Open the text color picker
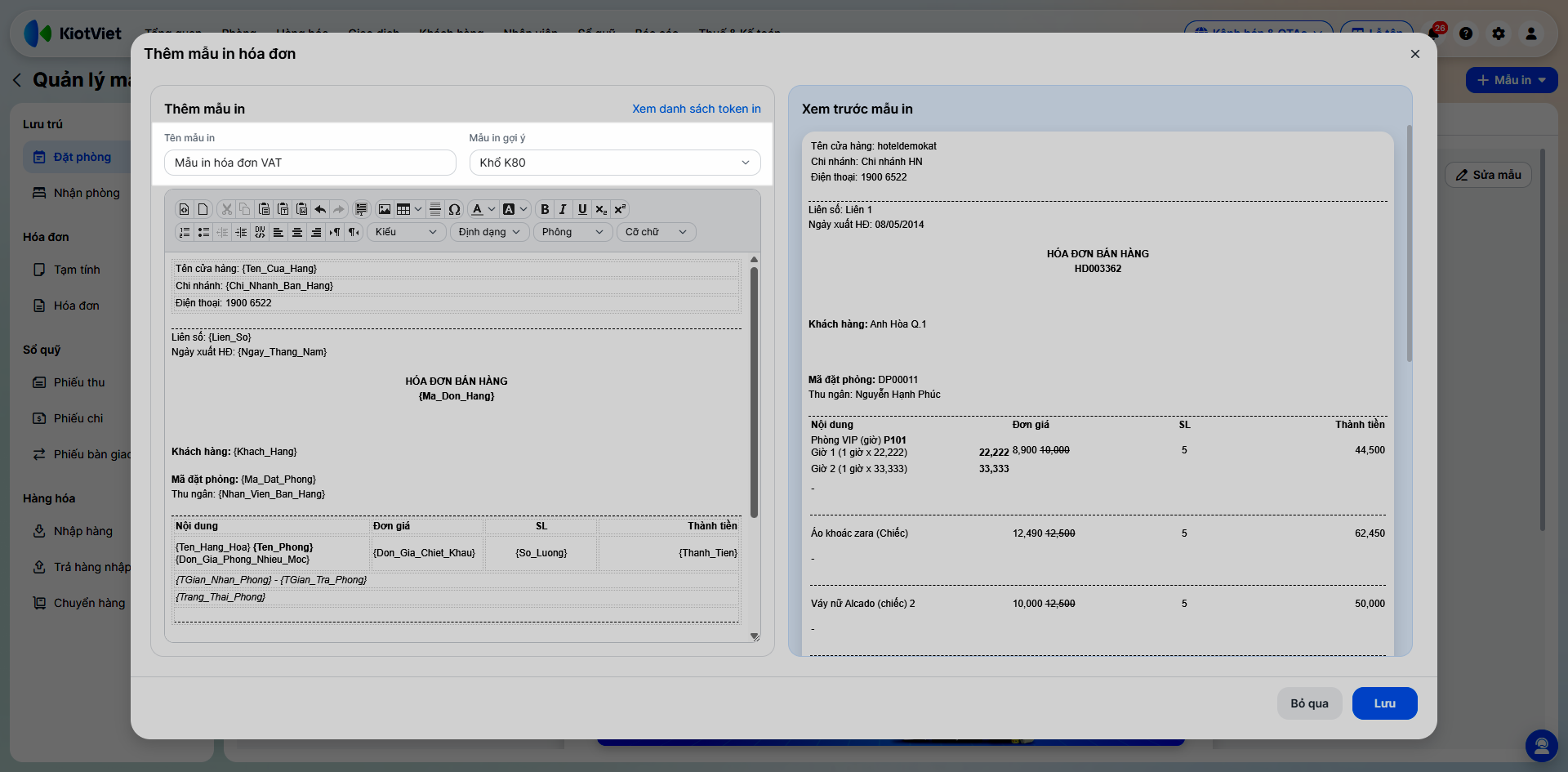The height and width of the screenshot is (772, 1568). 483,209
